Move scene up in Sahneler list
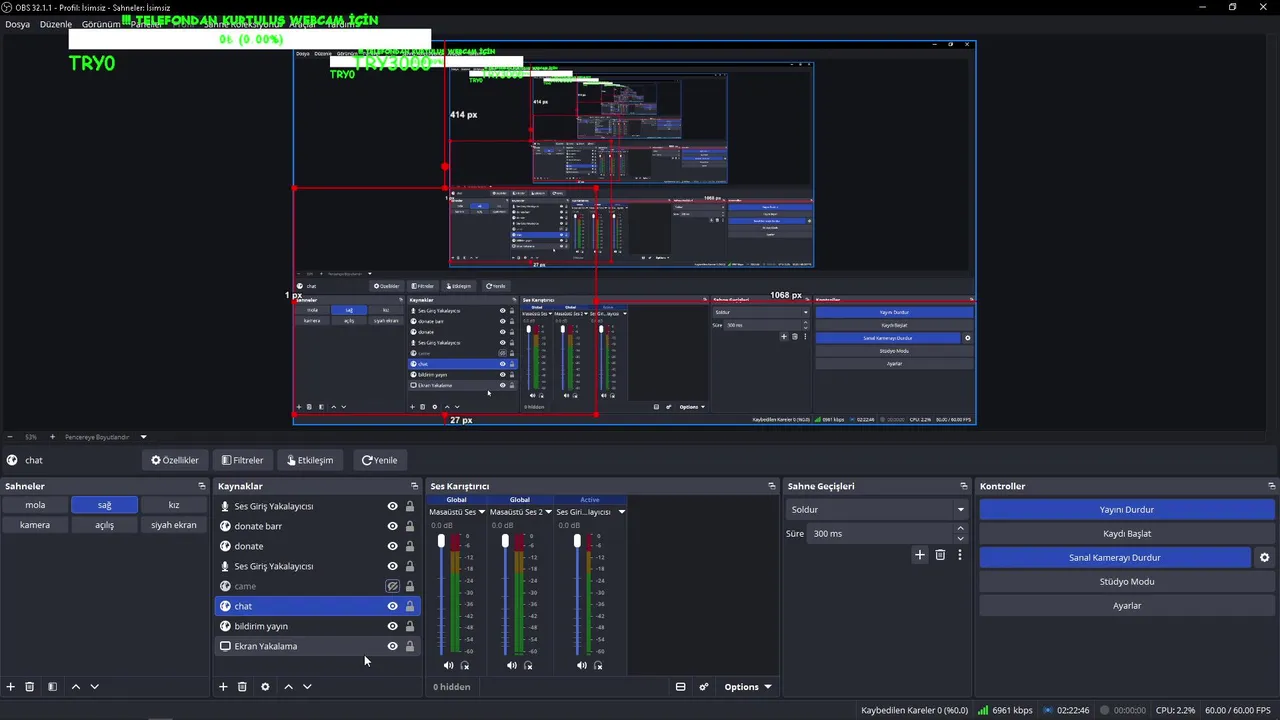 pyautogui.click(x=76, y=687)
